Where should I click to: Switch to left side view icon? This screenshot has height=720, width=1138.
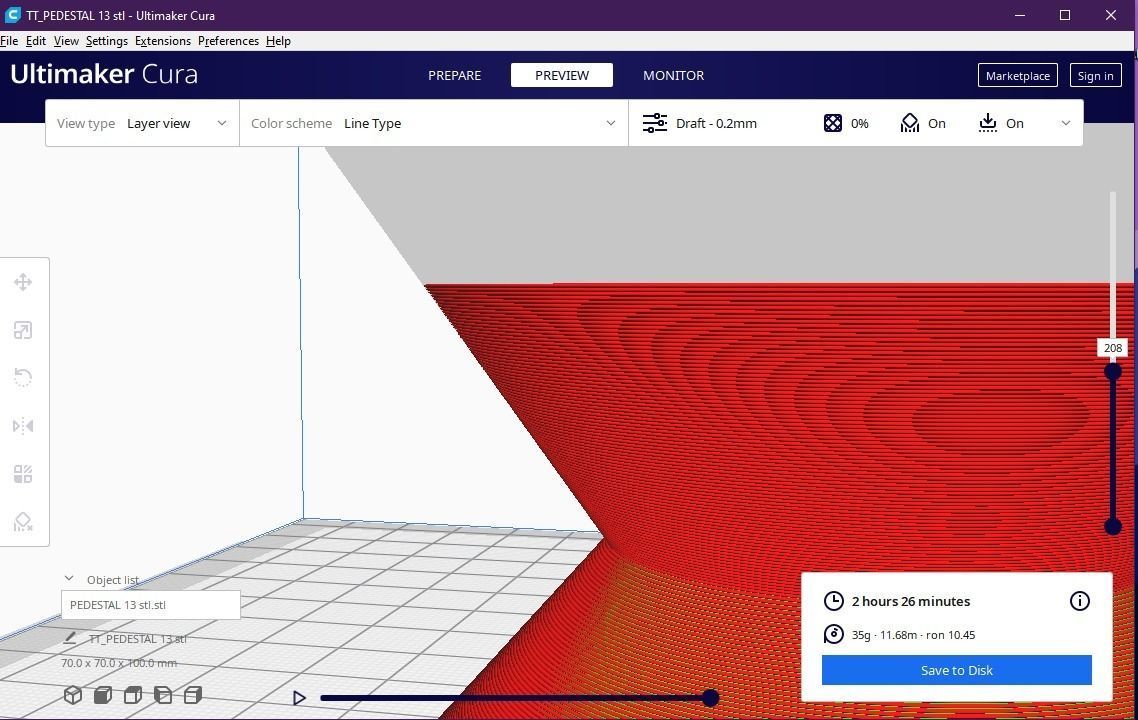point(163,695)
